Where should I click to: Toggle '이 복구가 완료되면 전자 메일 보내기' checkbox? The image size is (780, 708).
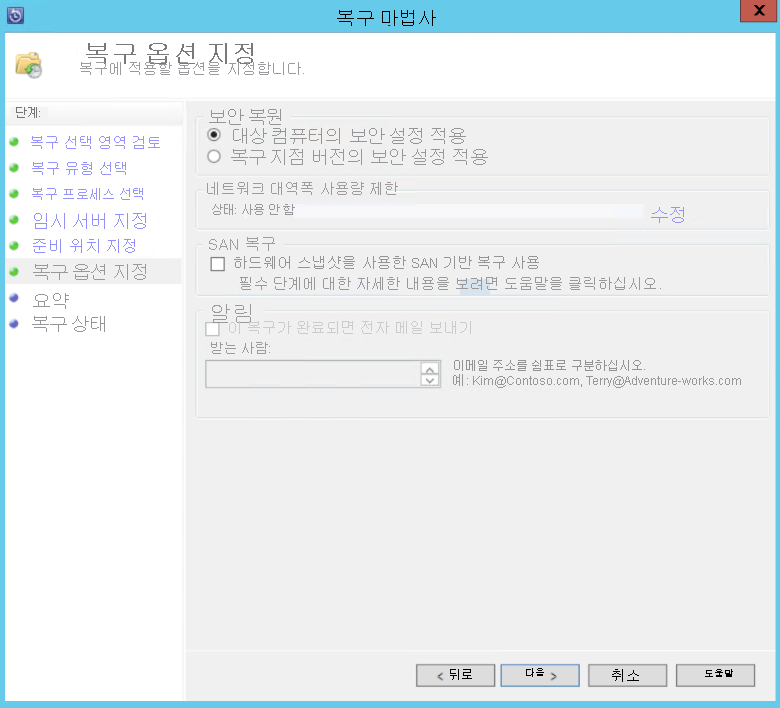[x=212, y=328]
